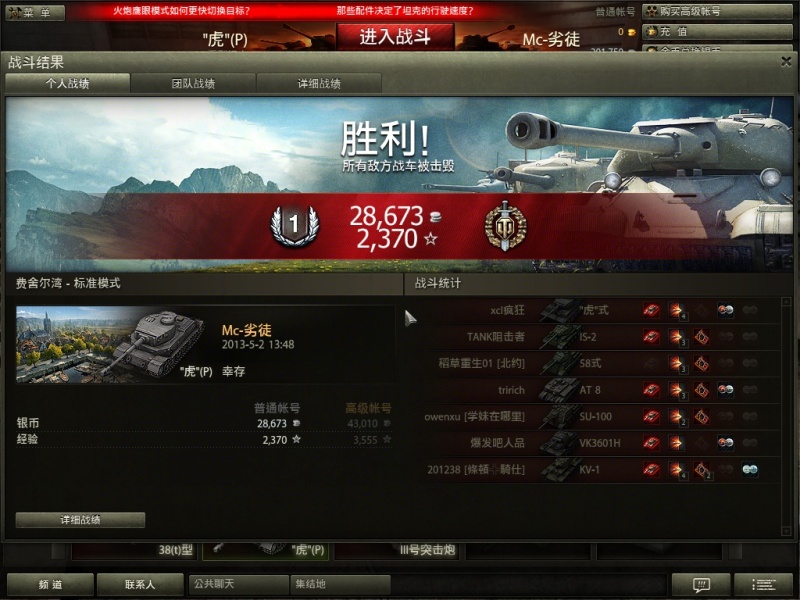
Task: Click the 详细战绩 button at lower left
Action: pyautogui.click(x=80, y=520)
